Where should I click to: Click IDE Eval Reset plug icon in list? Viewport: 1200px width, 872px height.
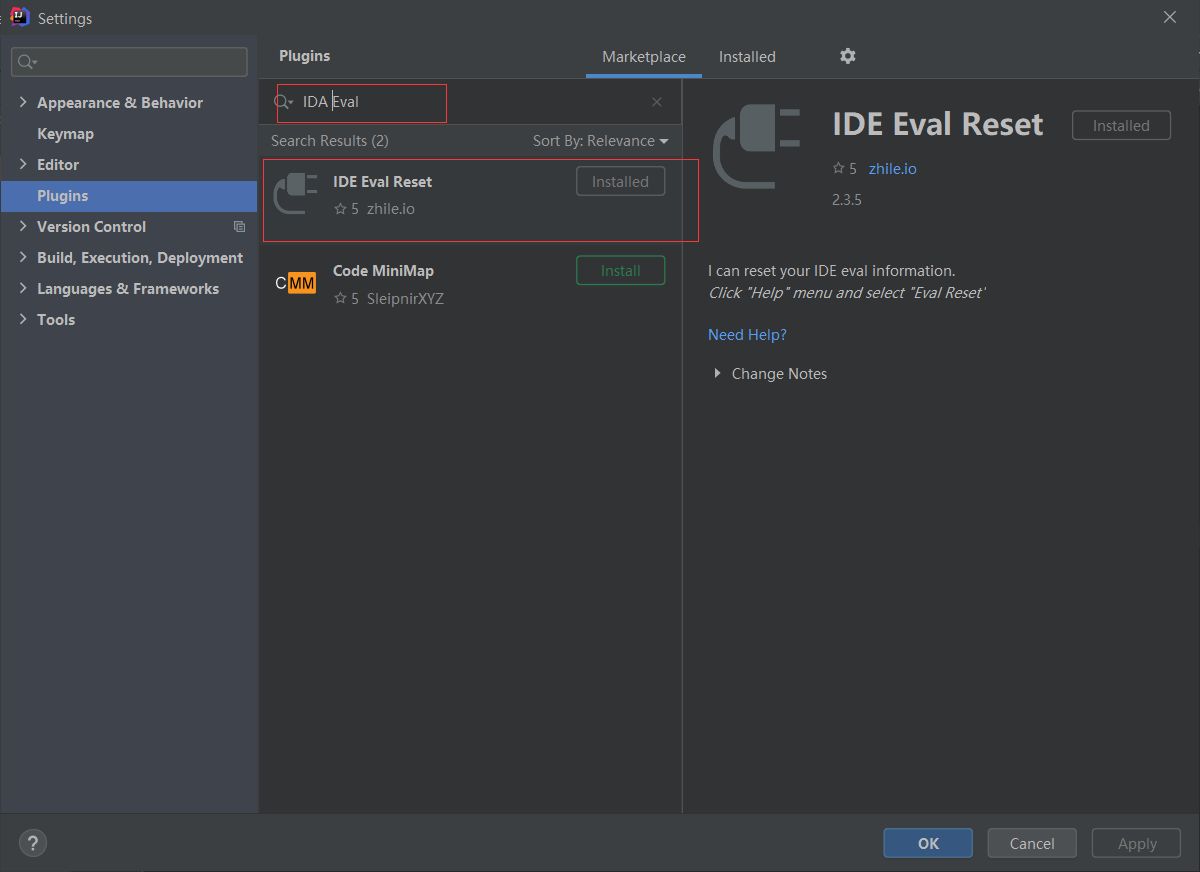point(296,194)
